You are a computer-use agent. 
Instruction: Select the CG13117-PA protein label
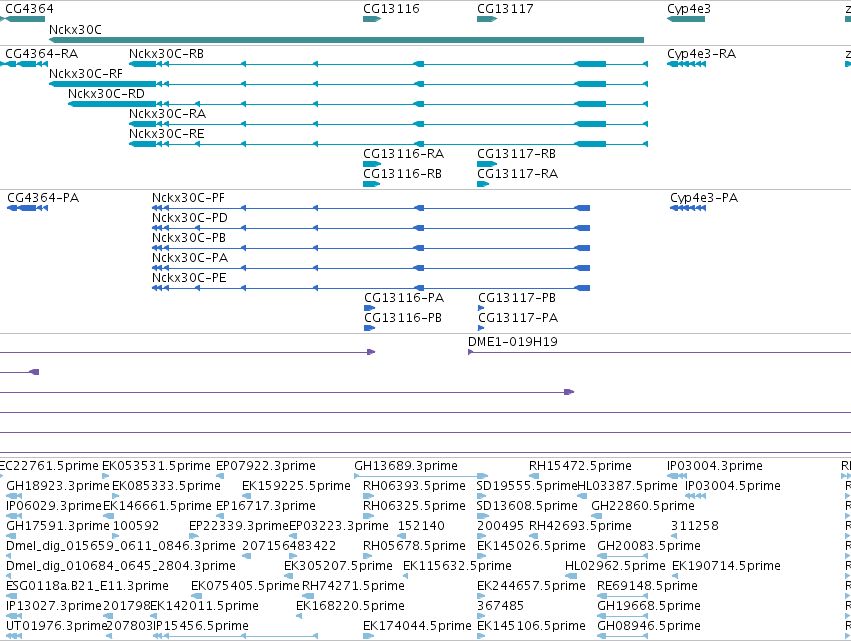(518, 318)
